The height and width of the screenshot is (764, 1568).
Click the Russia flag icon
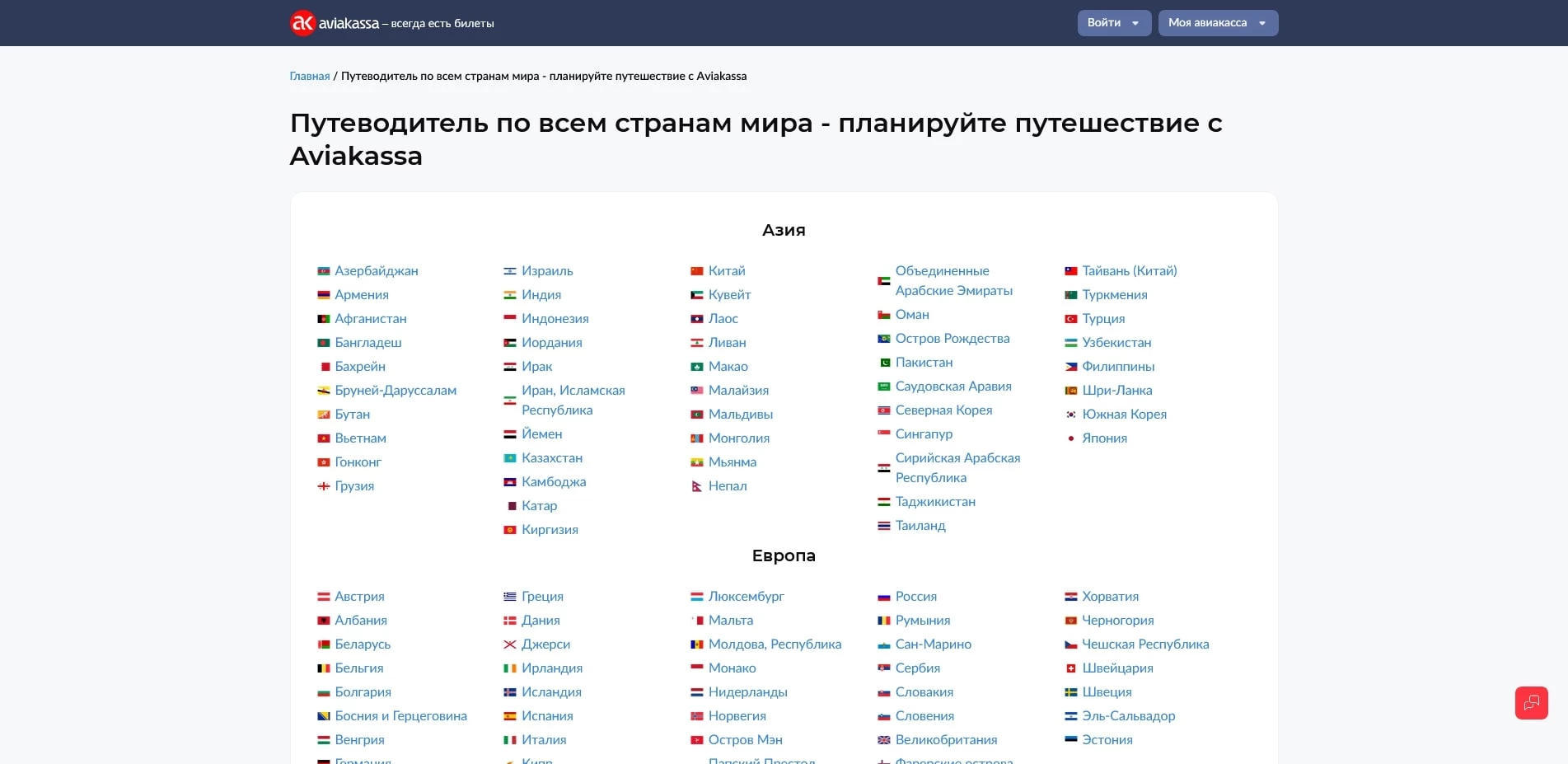pos(883,596)
